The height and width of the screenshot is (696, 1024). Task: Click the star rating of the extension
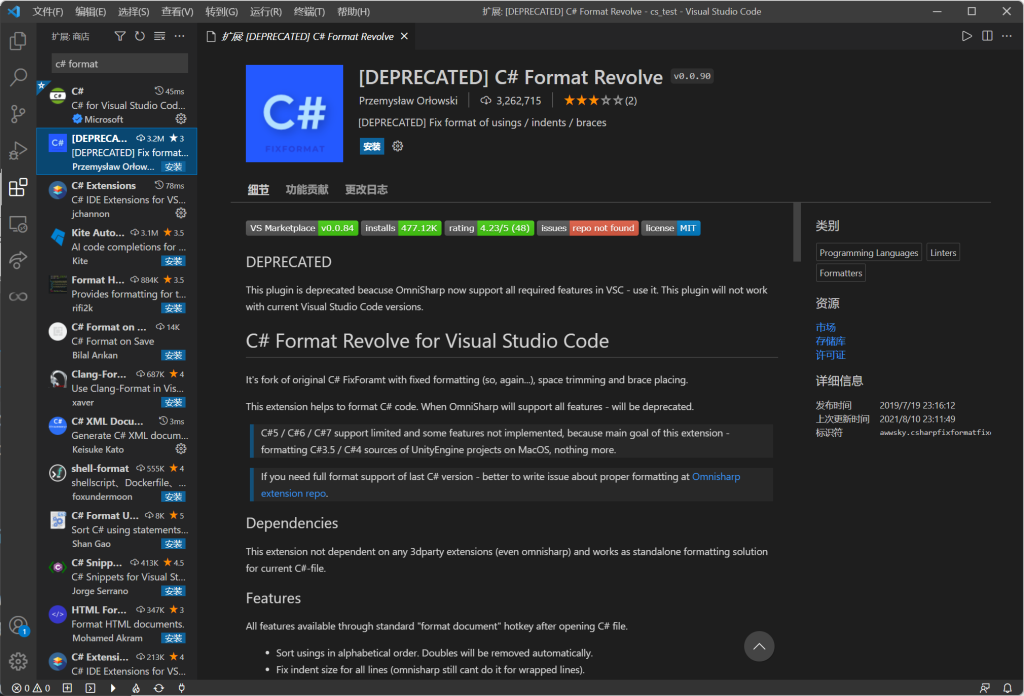(600, 101)
